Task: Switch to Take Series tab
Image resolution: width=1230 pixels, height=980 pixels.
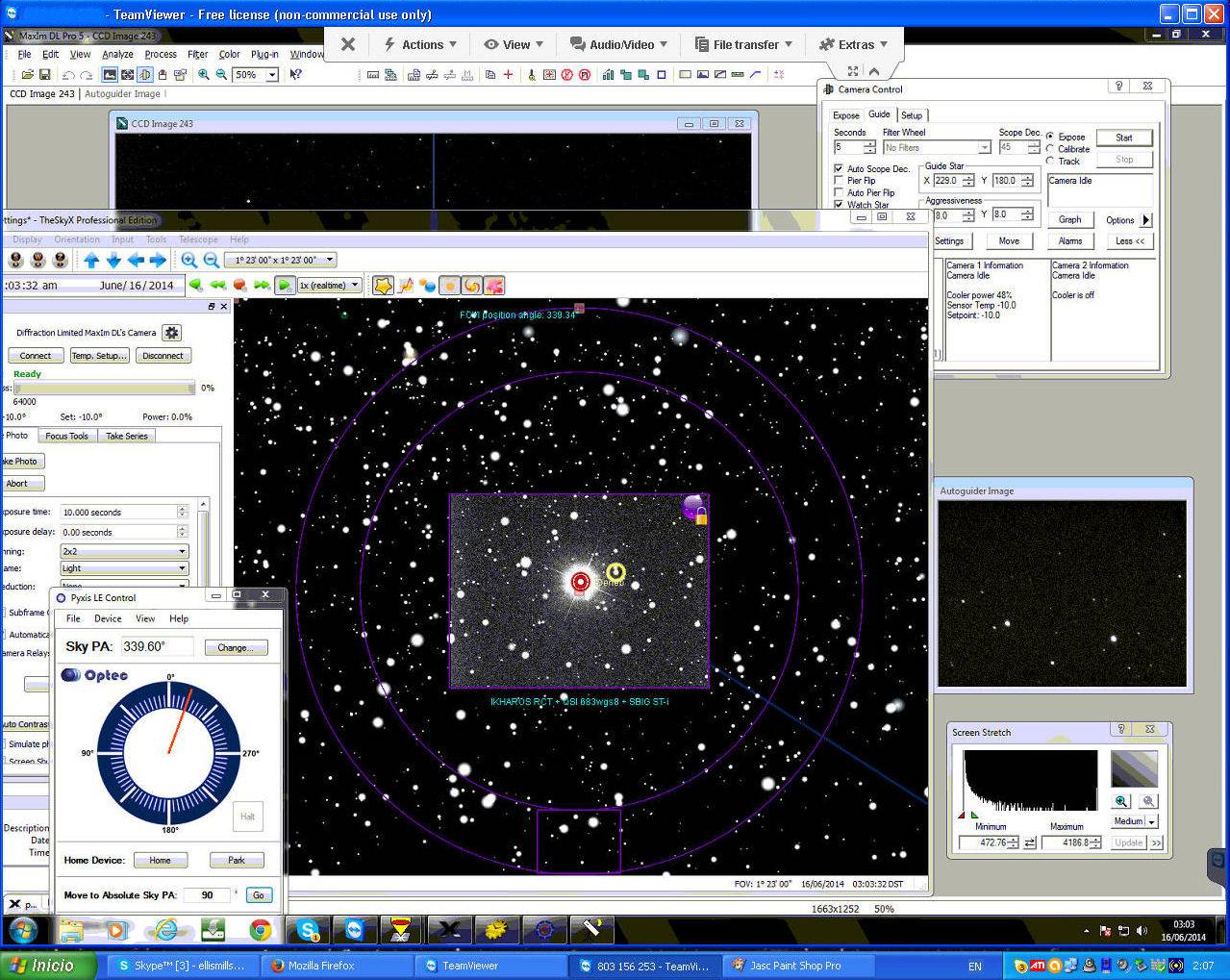Action: (x=127, y=437)
